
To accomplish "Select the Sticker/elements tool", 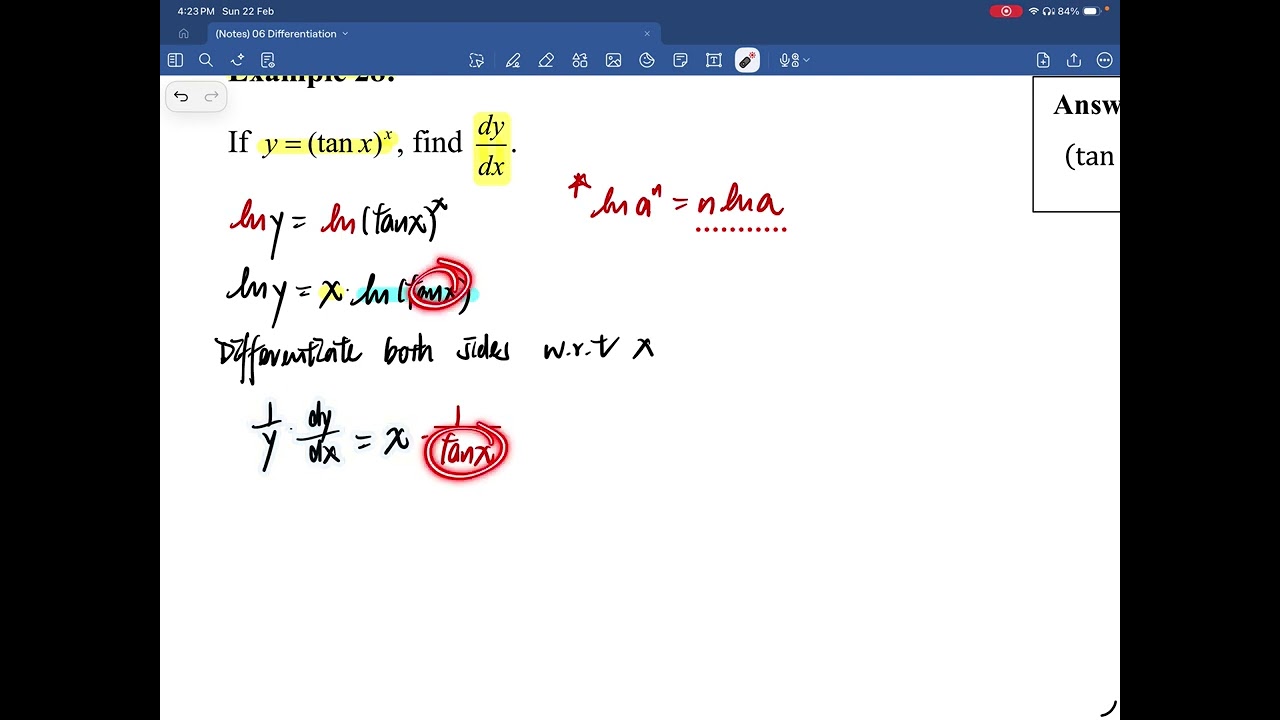I will pyautogui.click(x=647, y=60).
